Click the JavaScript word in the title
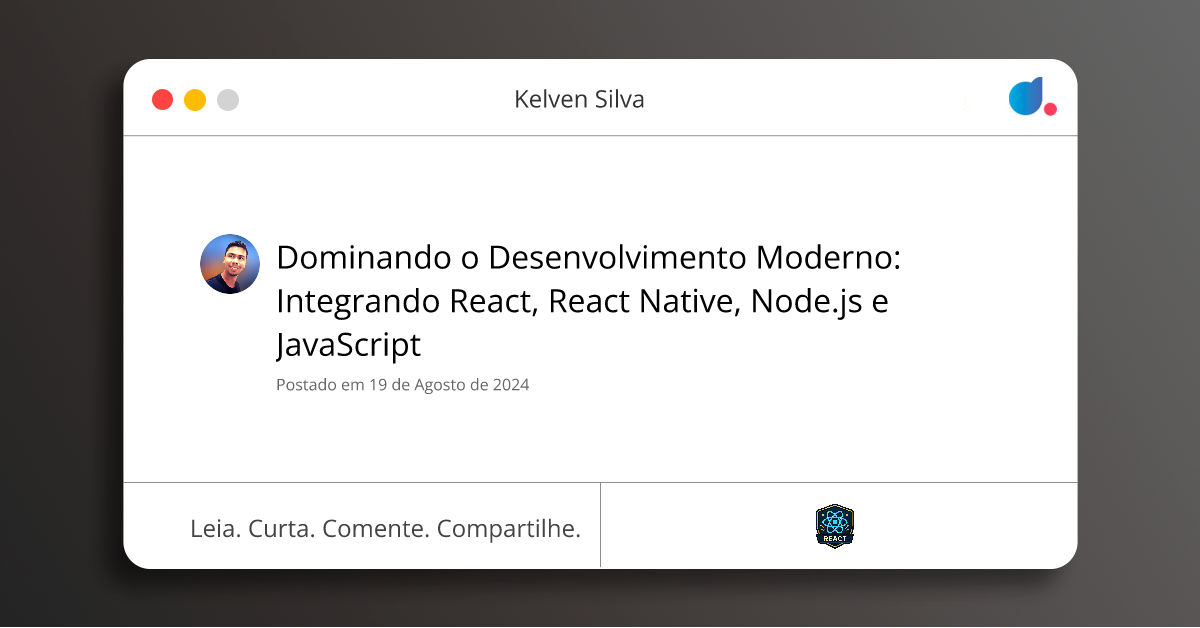 click(349, 344)
